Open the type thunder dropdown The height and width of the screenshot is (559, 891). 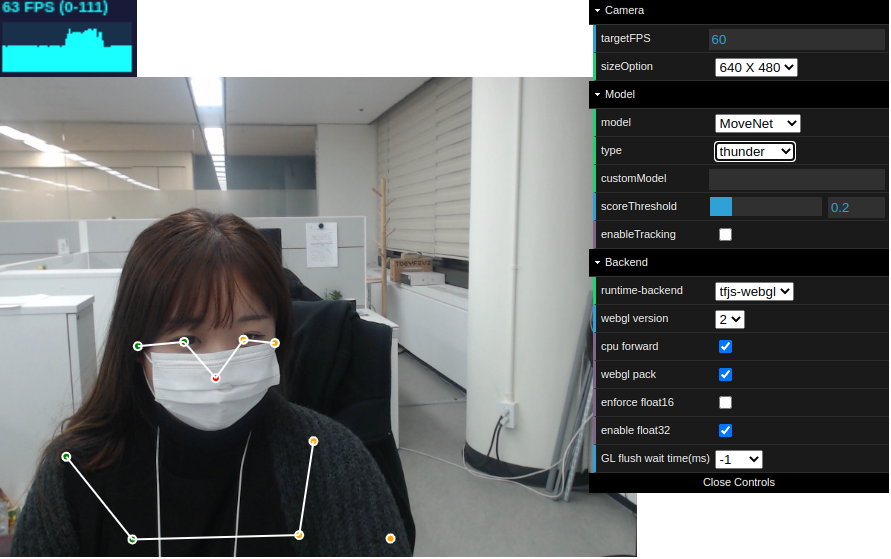pos(755,152)
